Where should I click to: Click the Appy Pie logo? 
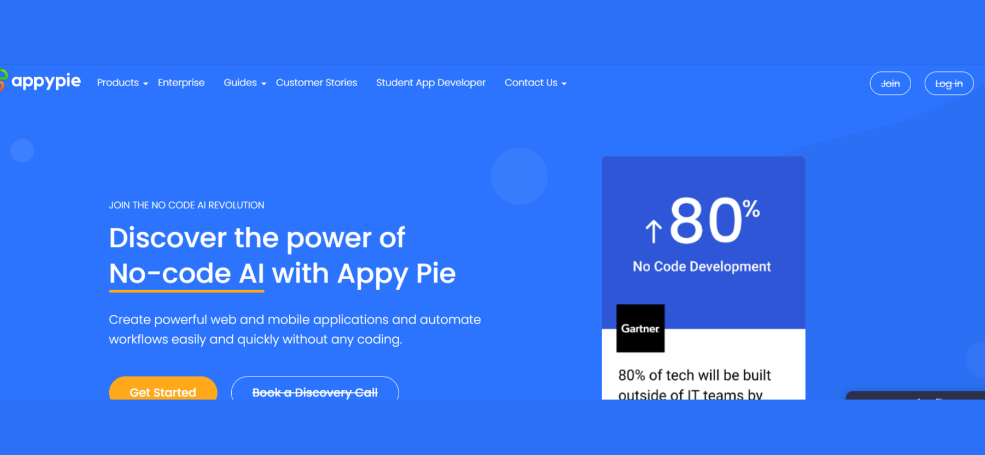[x=40, y=82]
